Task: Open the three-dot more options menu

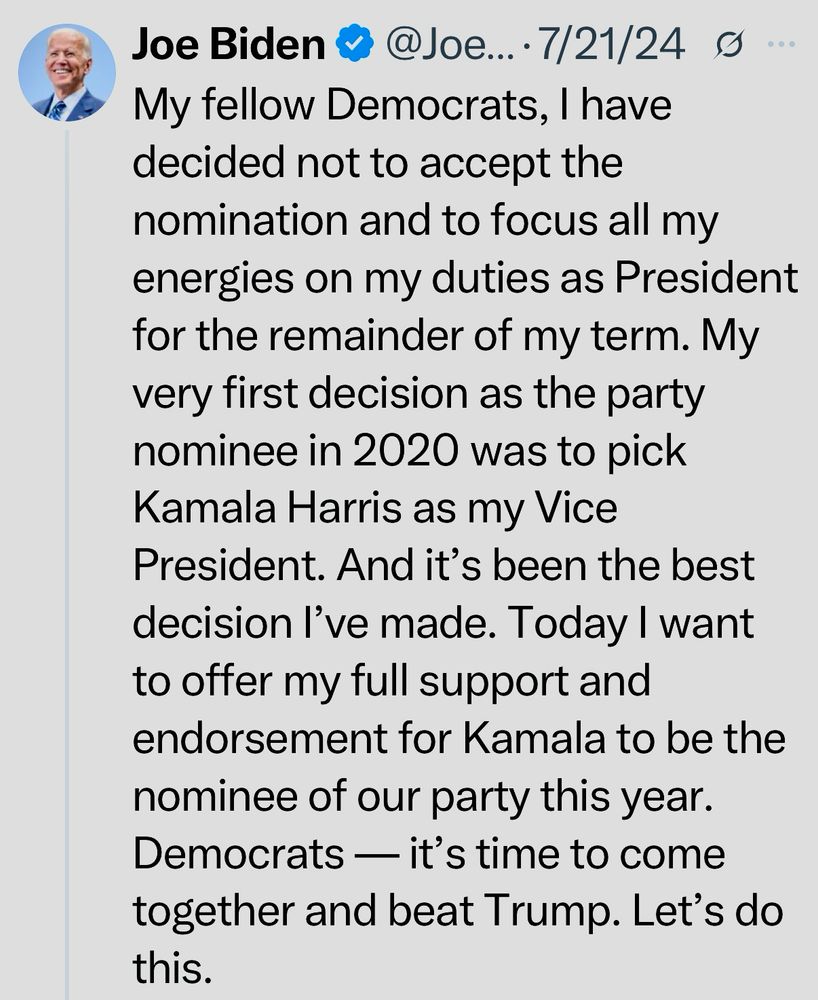Action: click(x=782, y=44)
